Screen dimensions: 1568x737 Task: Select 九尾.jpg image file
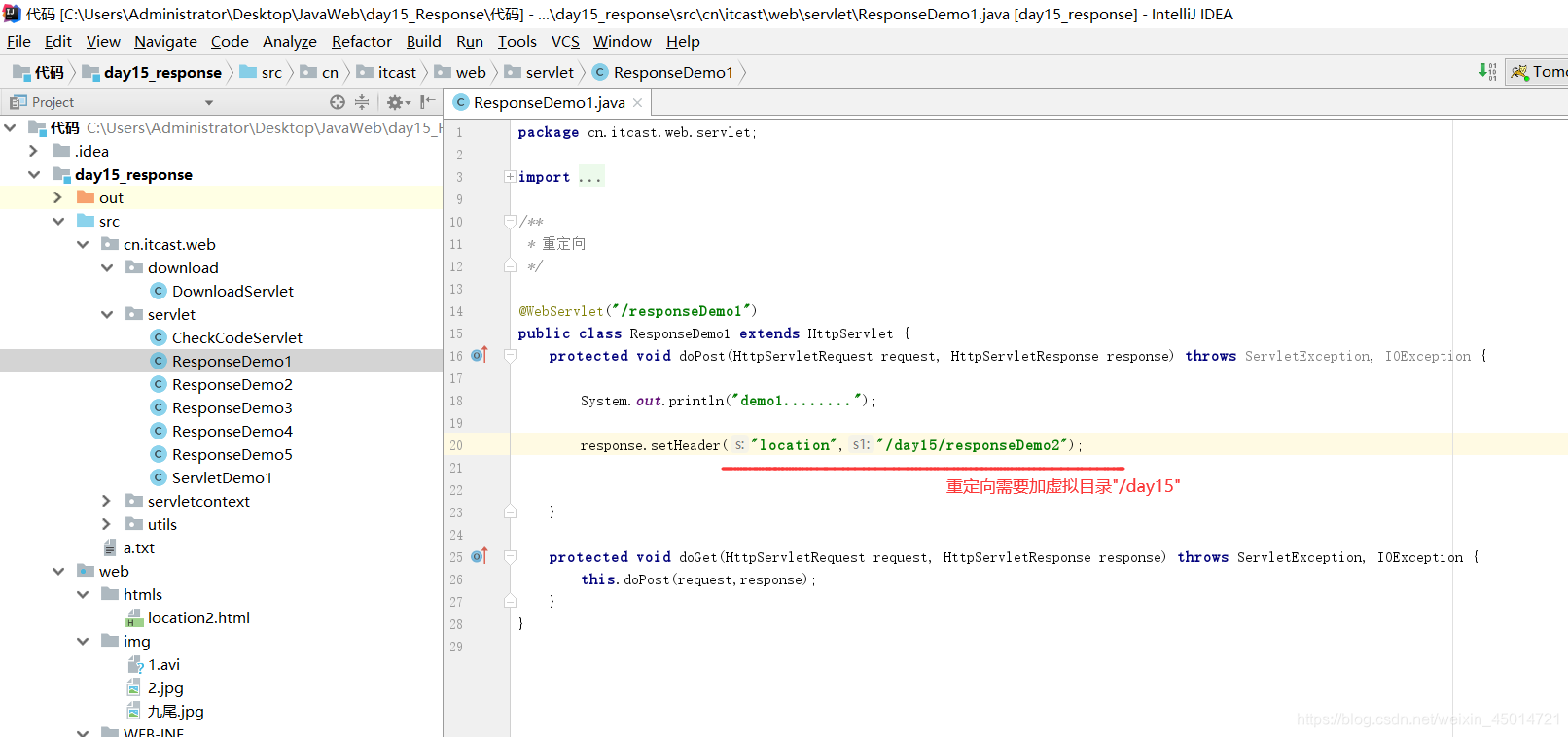click(175, 711)
